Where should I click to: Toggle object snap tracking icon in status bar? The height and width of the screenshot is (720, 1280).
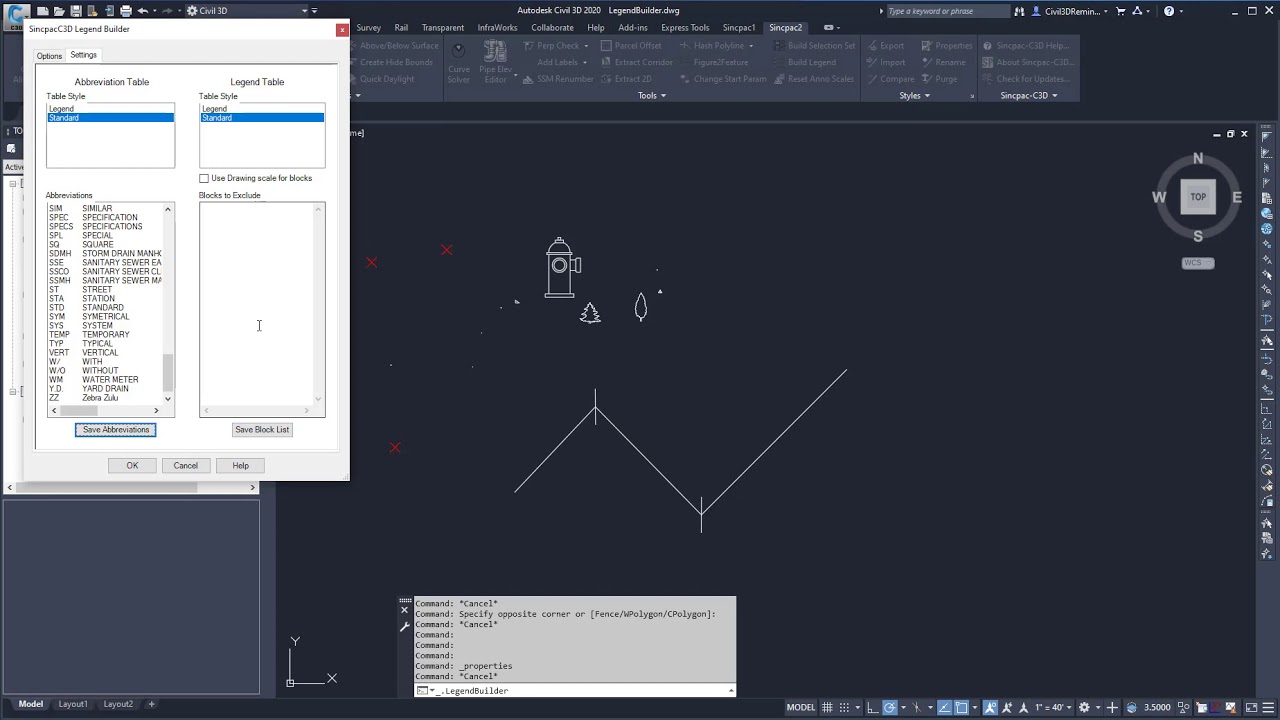[944, 707]
